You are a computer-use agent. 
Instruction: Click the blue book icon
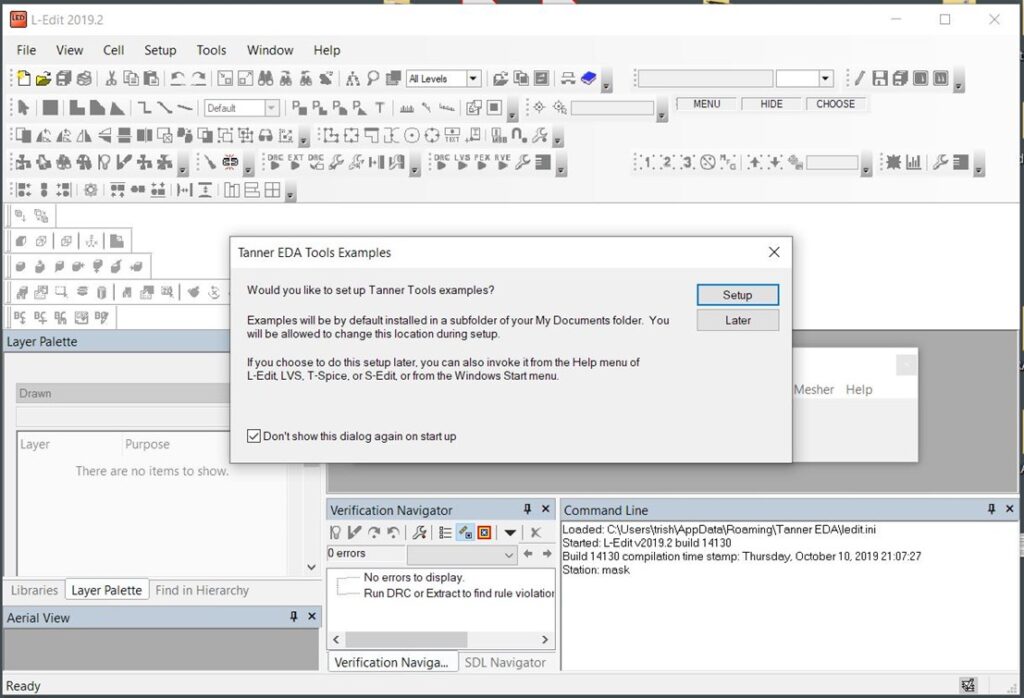pyautogui.click(x=588, y=78)
